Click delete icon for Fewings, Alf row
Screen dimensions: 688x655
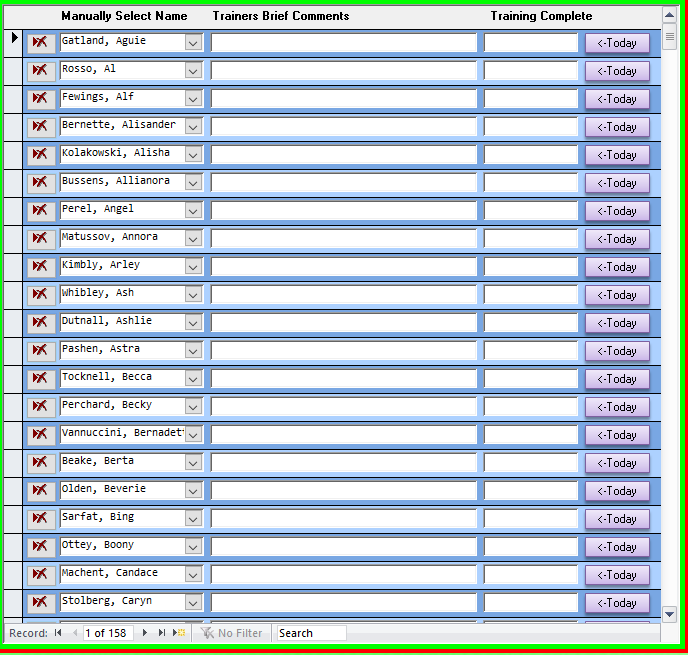41,99
